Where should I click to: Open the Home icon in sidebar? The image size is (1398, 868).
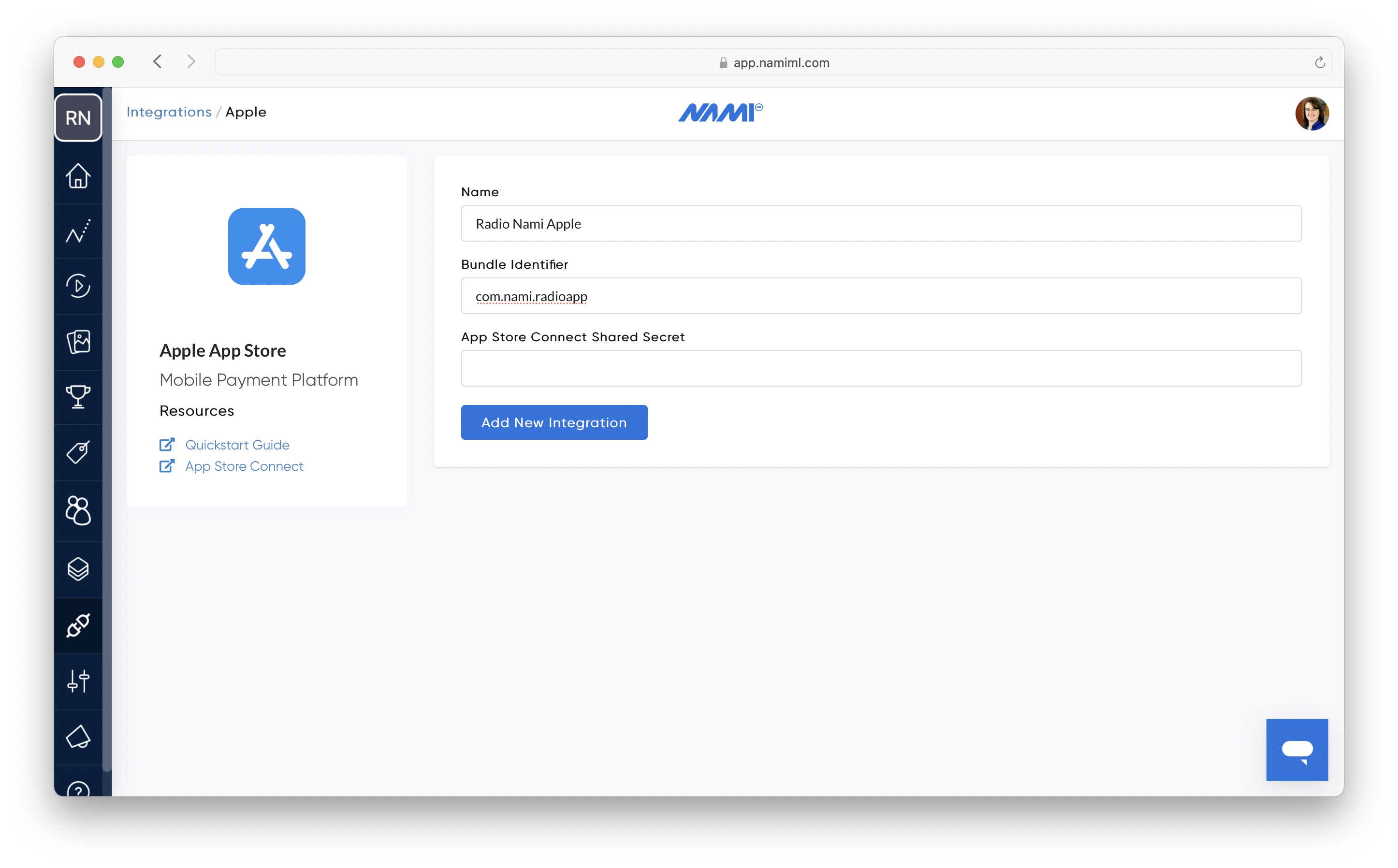[78, 176]
